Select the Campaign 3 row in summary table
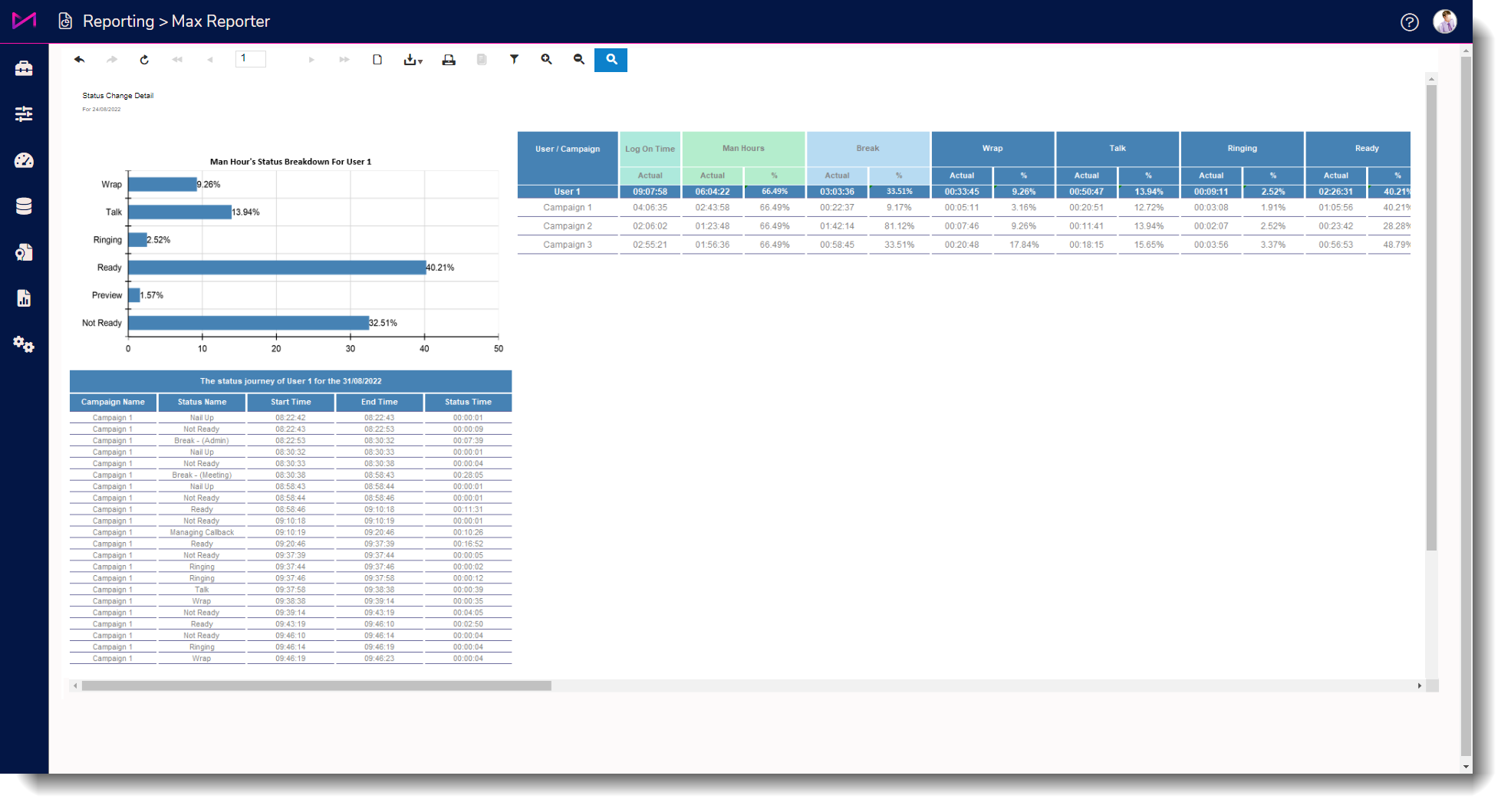 (963, 245)
